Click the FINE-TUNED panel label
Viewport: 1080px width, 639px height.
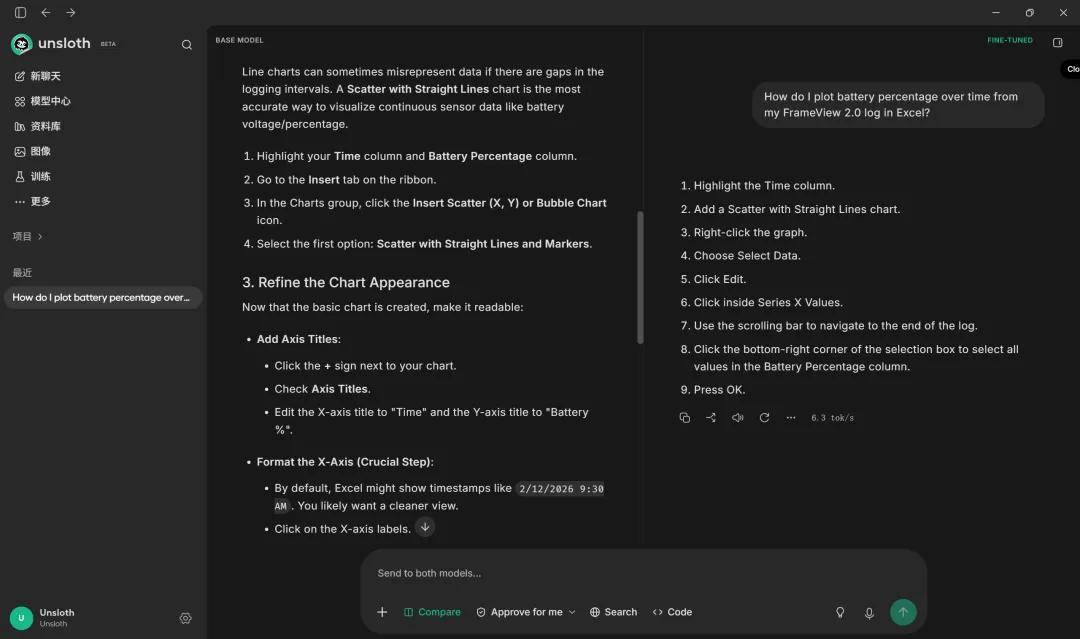pyautogui.click(x=1010, y=40)
